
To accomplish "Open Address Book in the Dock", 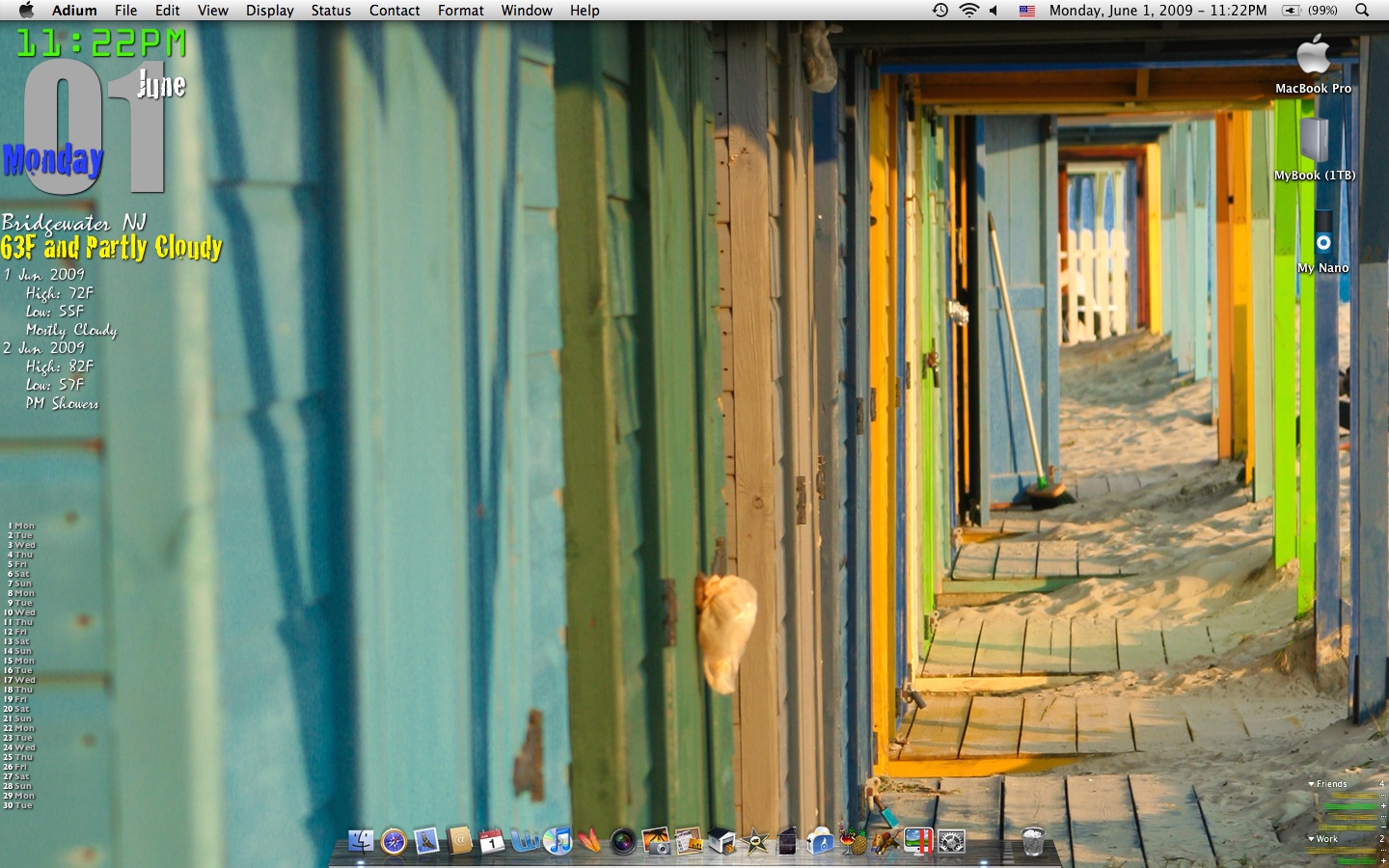I will 459,841.
